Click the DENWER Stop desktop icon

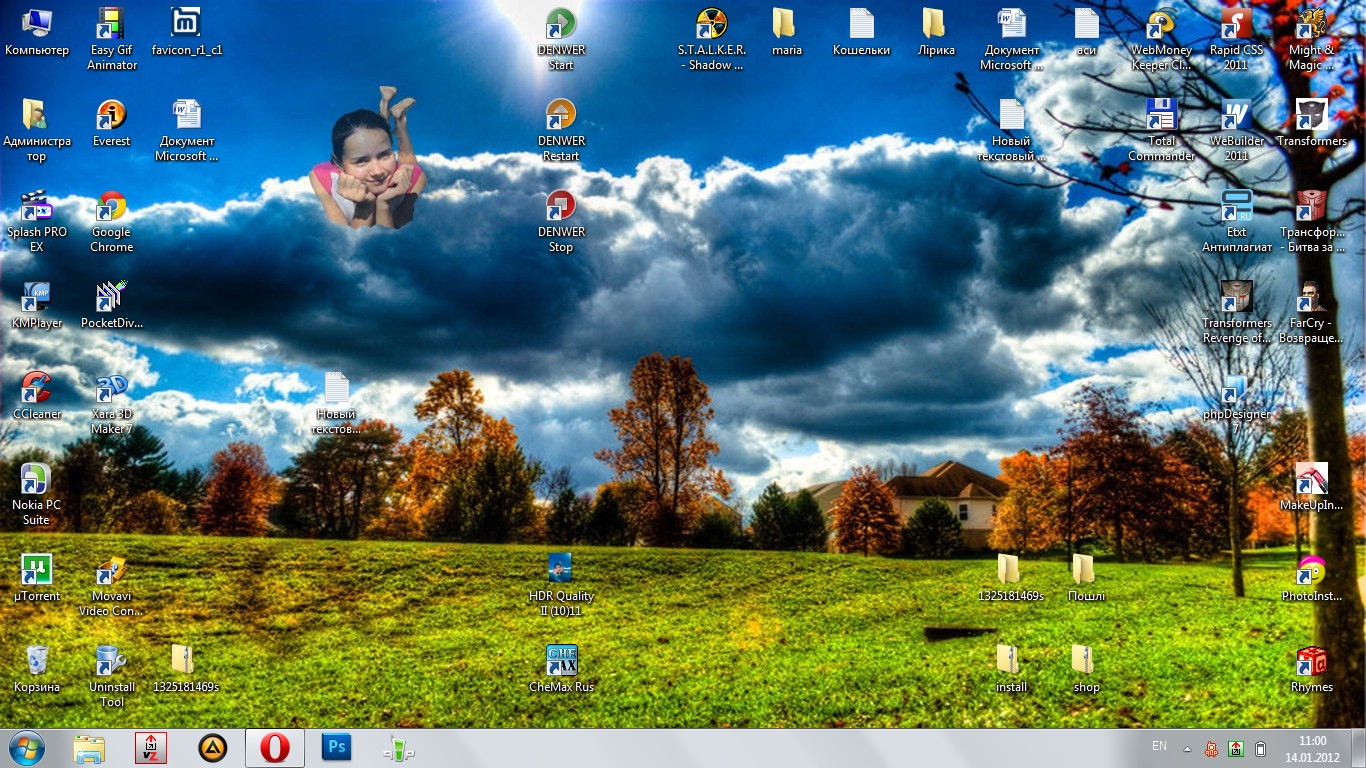[561, 207]
